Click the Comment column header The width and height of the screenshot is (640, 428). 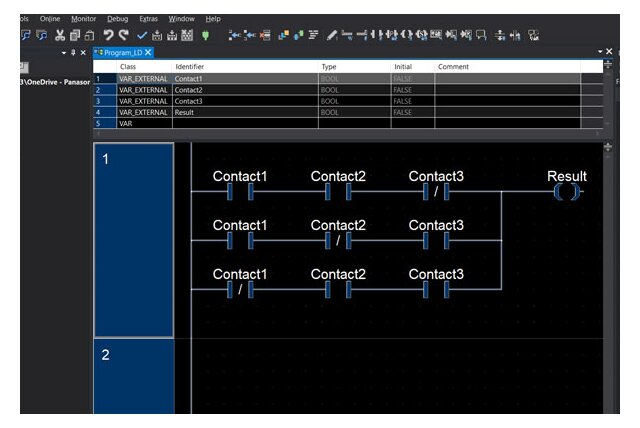click(508, 67)
